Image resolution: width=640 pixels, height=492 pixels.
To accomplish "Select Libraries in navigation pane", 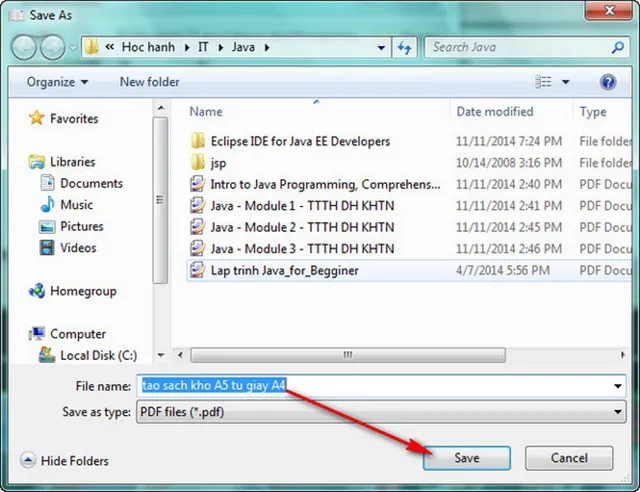I will point(72,162).
